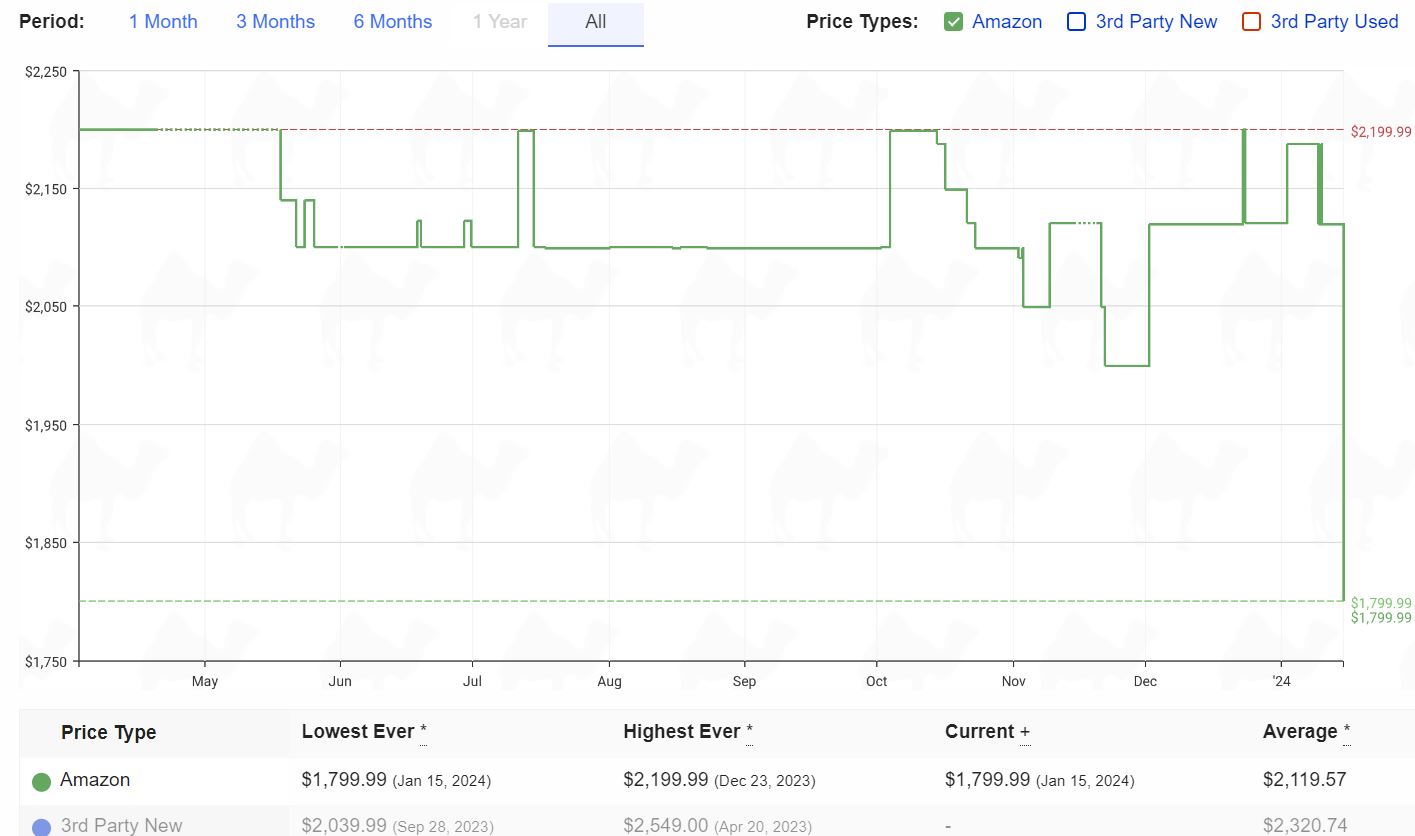The image size is (1415, 836).
Task: Click Amazon highest price $2,199.99 (Dec 23, 2023)
Action: (x=719, y=780)
